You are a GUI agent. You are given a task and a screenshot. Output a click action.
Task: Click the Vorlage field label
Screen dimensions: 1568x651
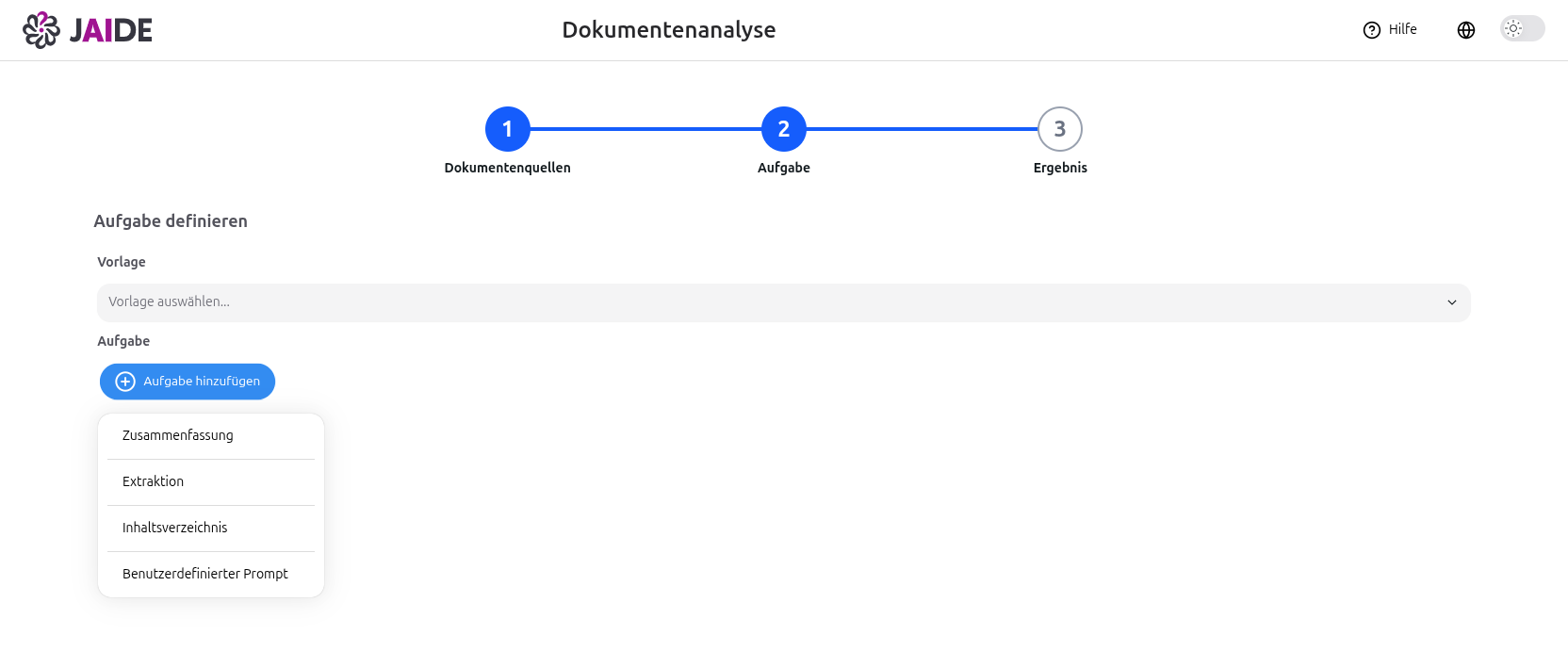tap(122, 262)
